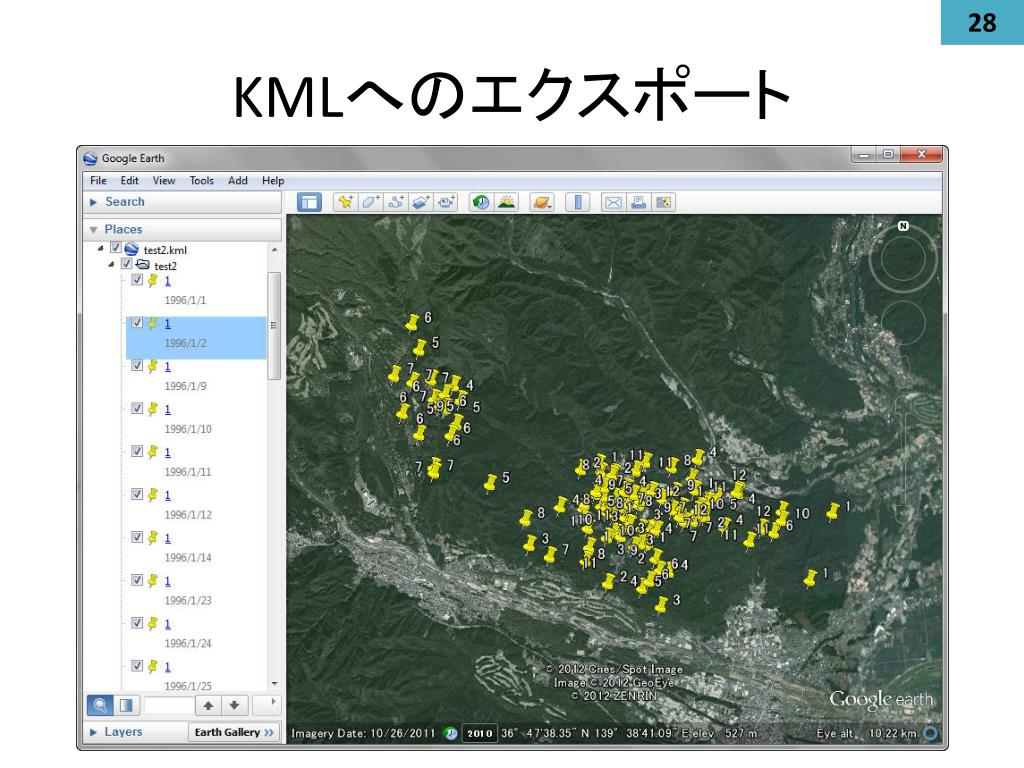Select the 1996/1/14 date text
The image size is (1024, 768).
pos(188,558)
